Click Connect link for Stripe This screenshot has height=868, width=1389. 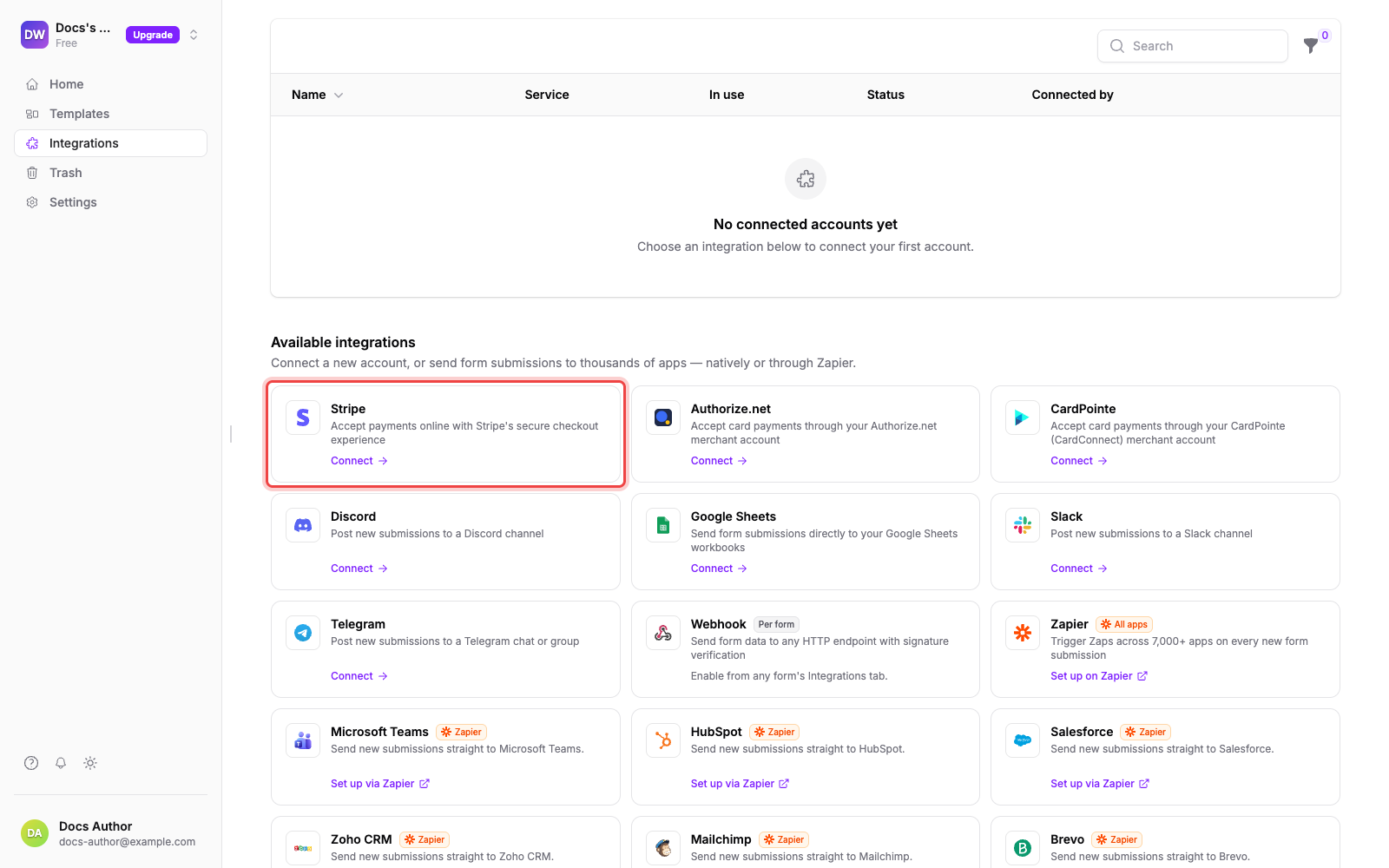pos(359,461)
